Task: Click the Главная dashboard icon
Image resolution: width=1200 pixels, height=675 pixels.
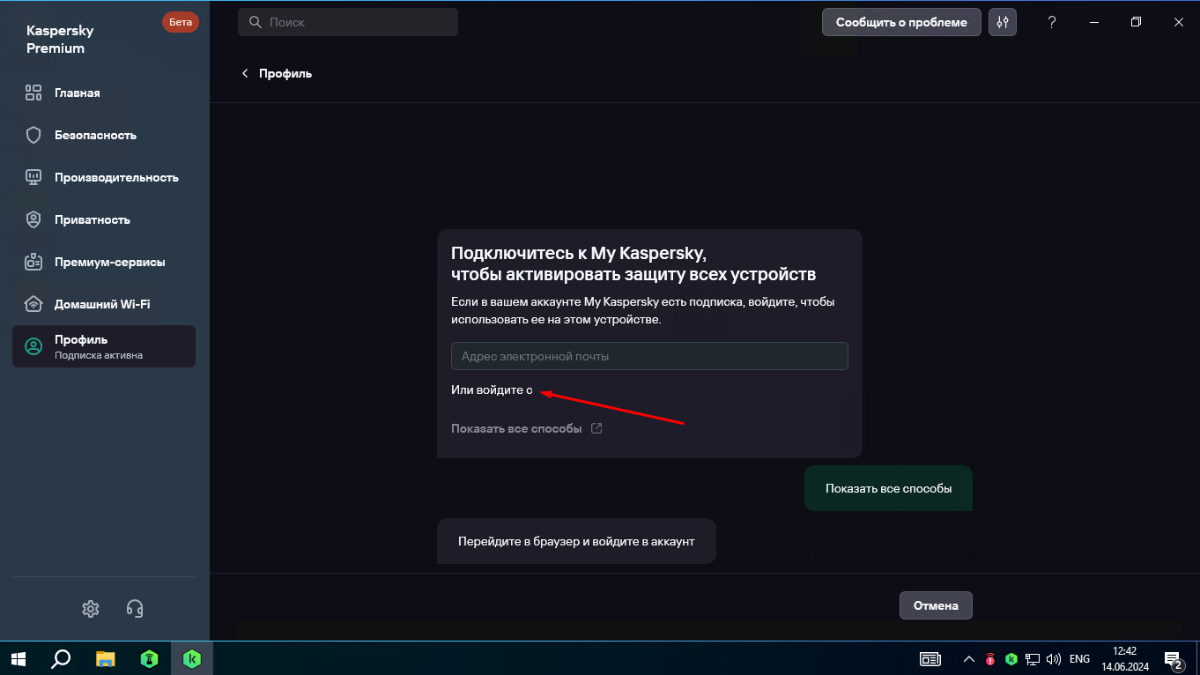Action: 33,93
